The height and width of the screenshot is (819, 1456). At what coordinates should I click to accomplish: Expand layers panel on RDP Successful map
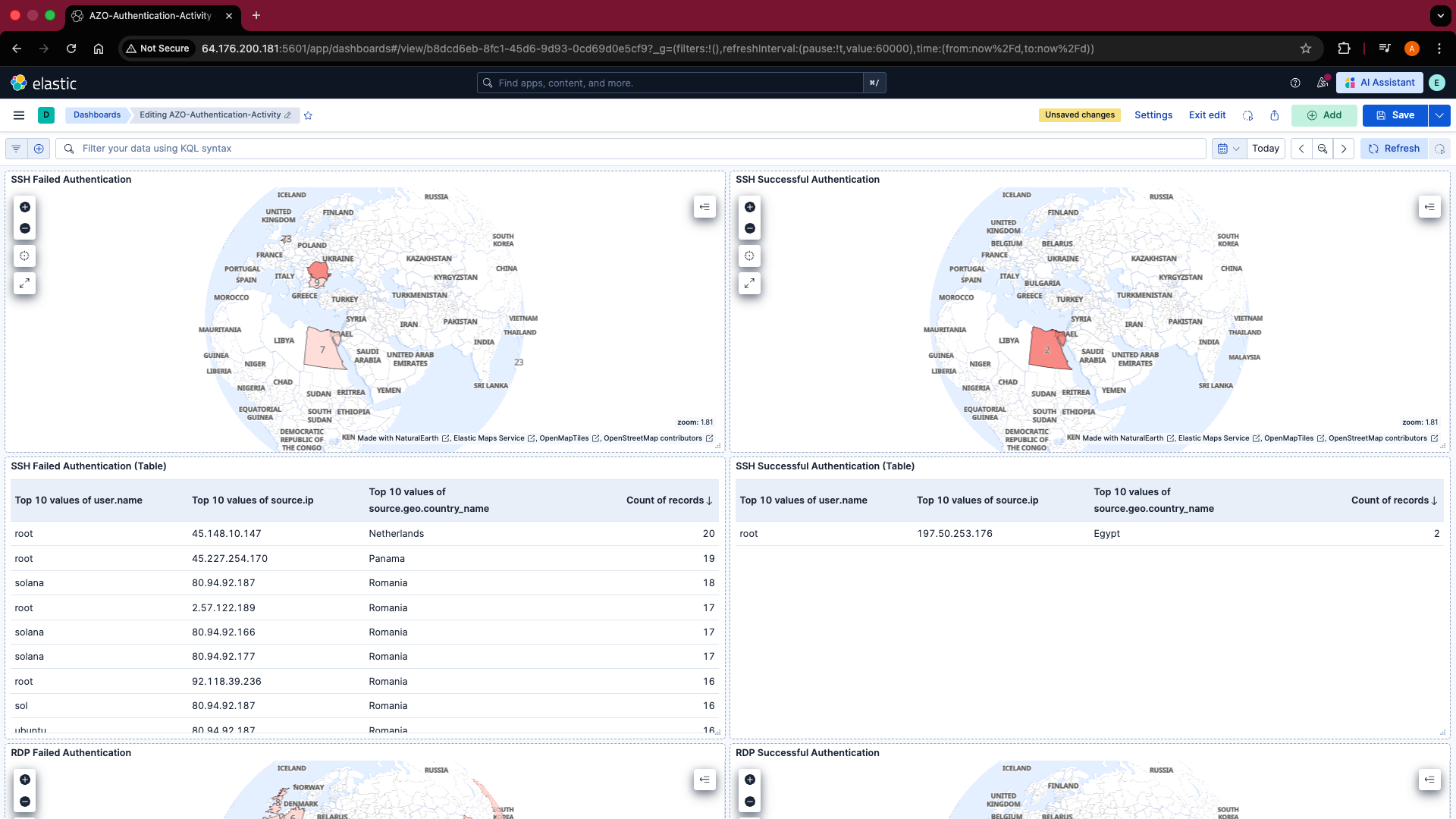point(1429,780)
